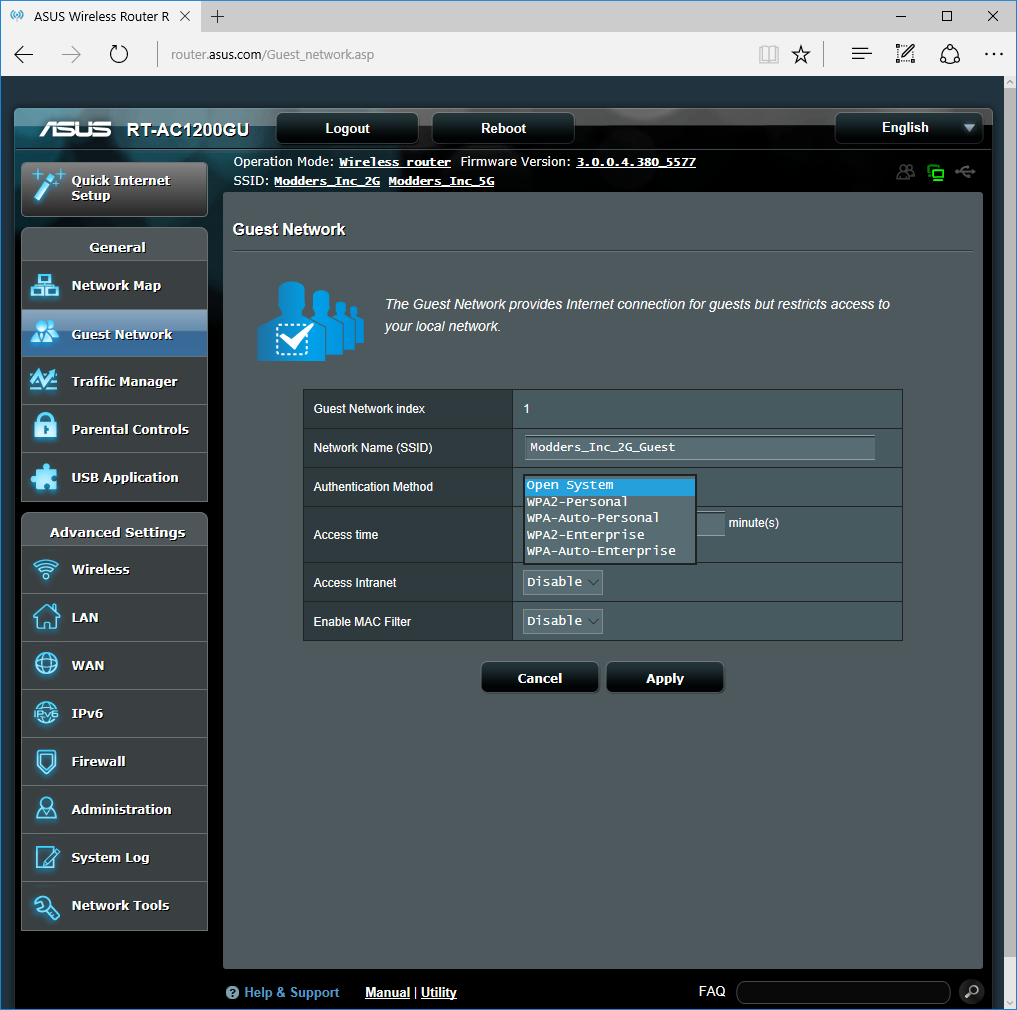Open browser More actions menu

[x=994, y=54]
